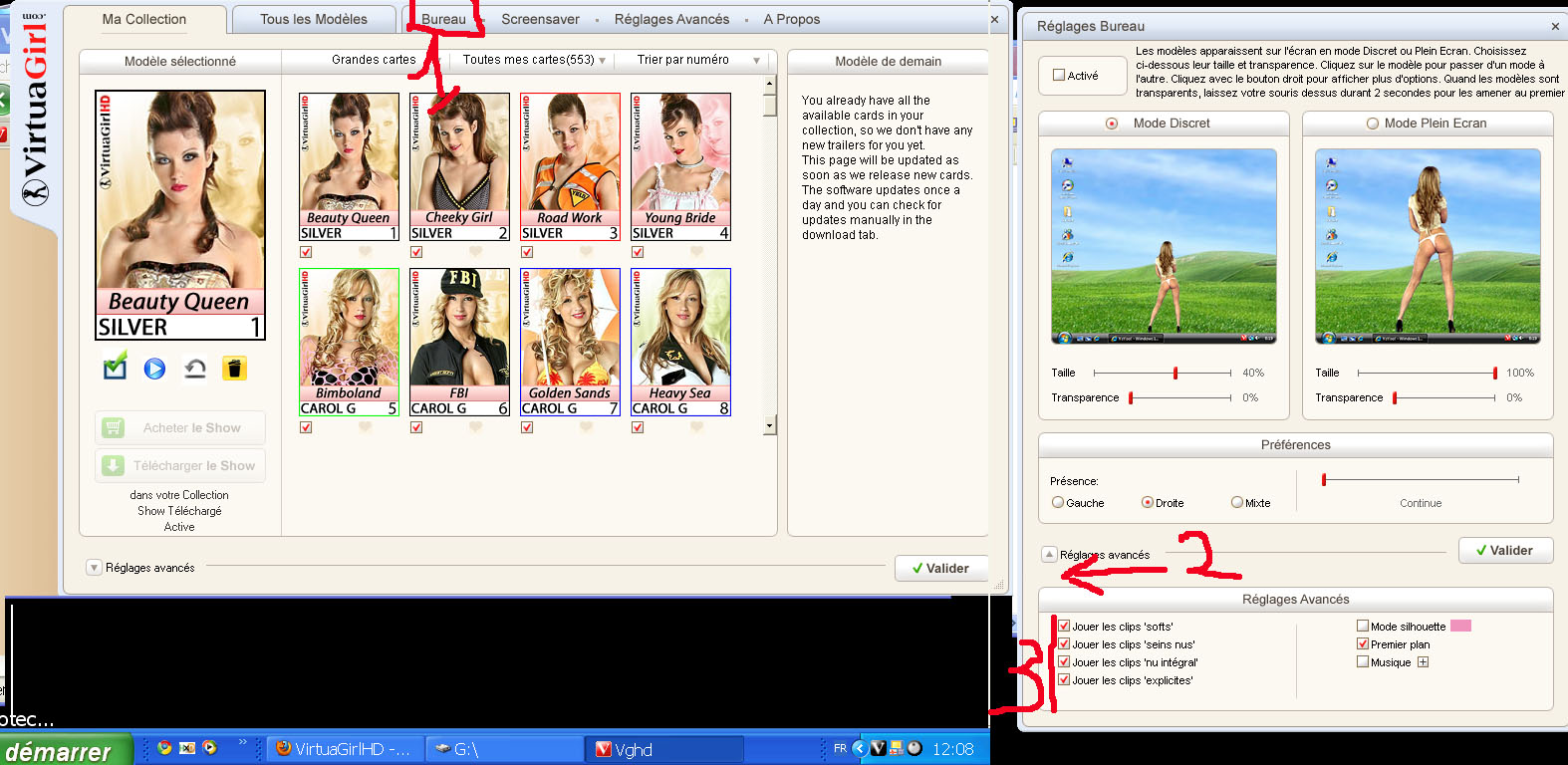
Task: Click the quick launch overflow chevron
Action: pos(242,742)
